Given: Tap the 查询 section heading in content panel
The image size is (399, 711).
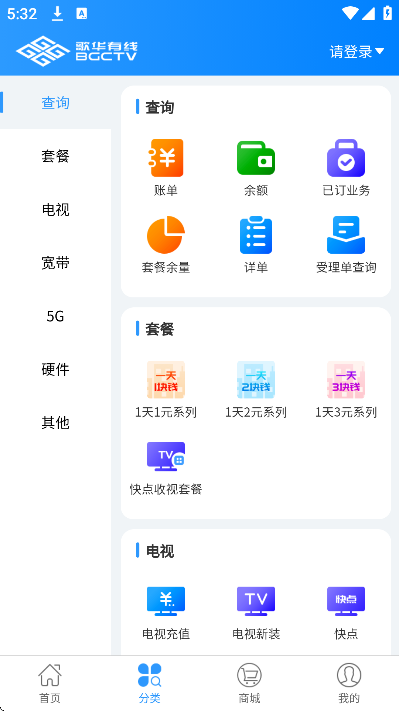Looking at the screenshot, I should [160, 107].
